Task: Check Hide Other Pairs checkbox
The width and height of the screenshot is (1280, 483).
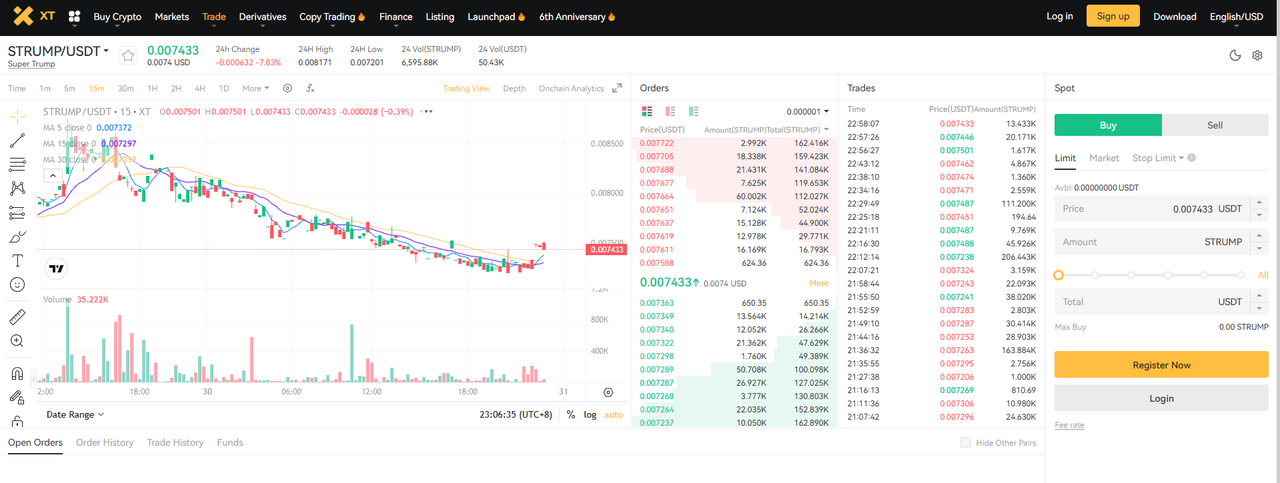Action: click(x=965, y=442)
